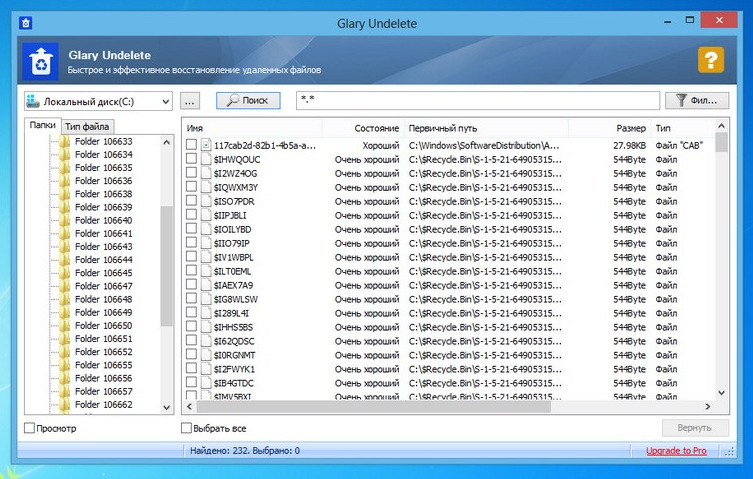Open the Upgrade to Pro link
This screenshot has width=753, height=479.
click(x=676, y=451)
